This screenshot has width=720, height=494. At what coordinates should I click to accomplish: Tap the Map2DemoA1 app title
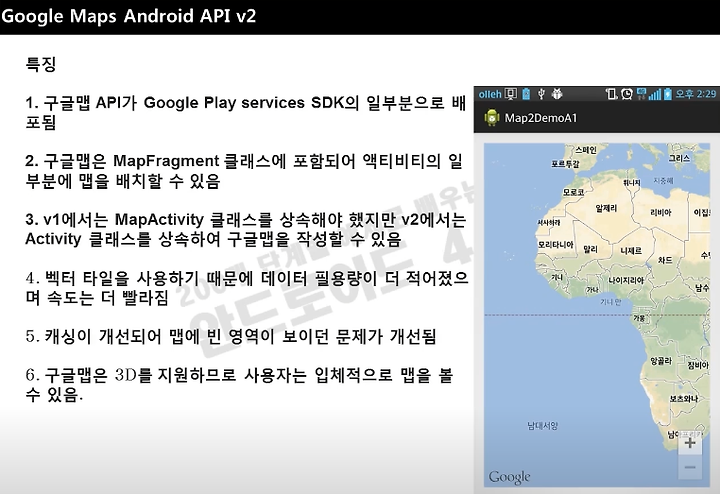(540, 118)
